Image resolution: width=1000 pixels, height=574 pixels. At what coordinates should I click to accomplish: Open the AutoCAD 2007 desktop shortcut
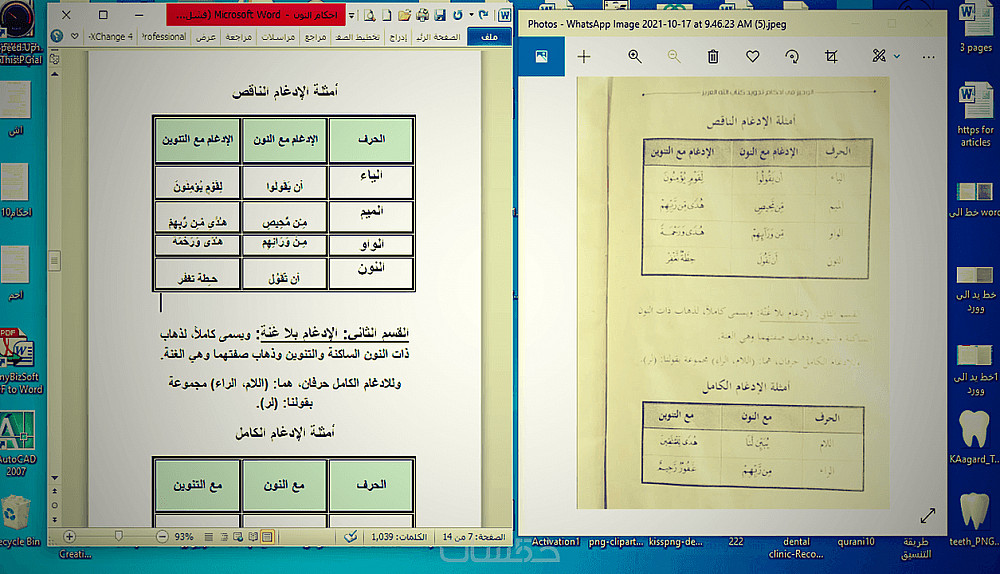pyautogui.click(x=17, y=444)
